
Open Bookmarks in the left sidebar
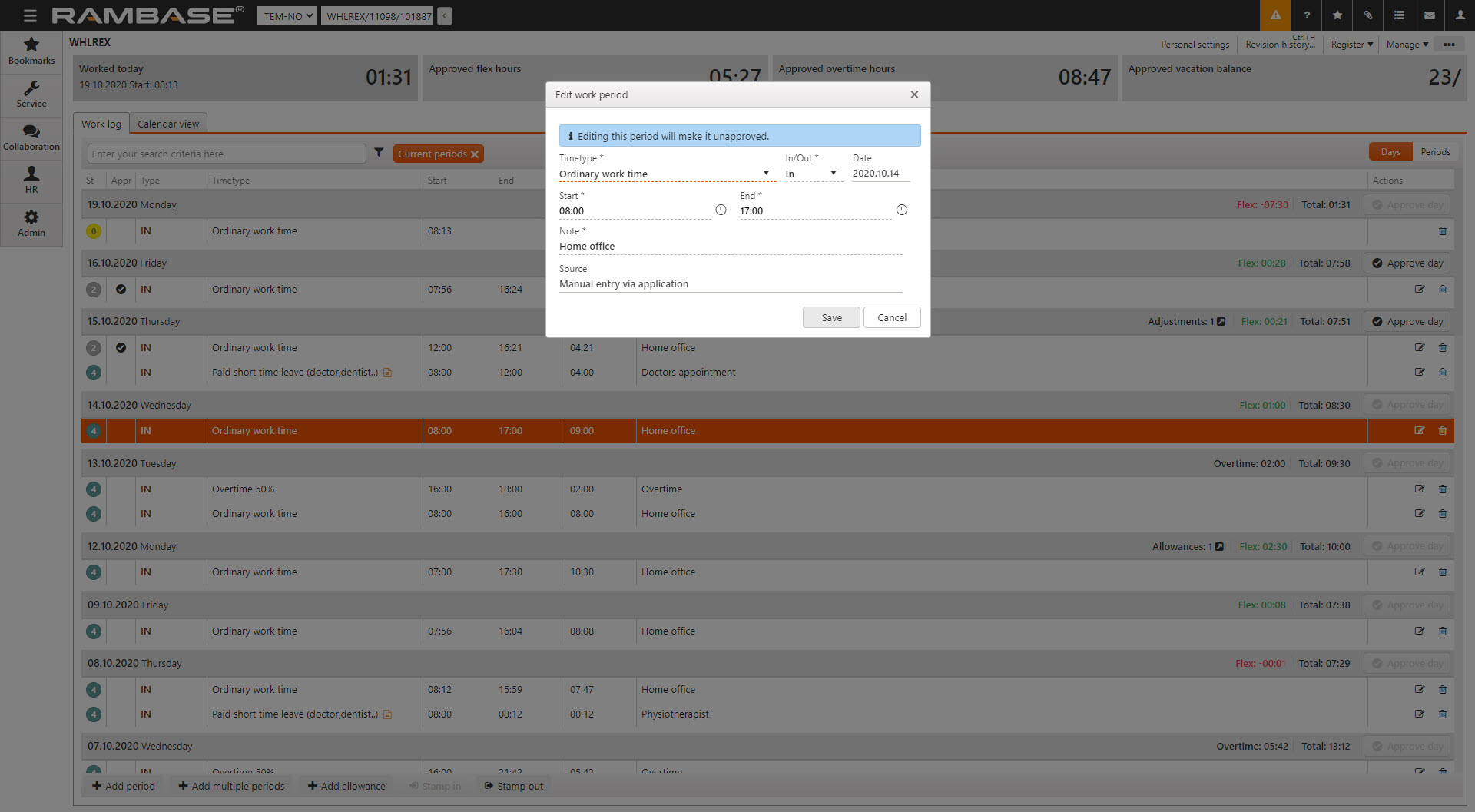coord(31,51)
